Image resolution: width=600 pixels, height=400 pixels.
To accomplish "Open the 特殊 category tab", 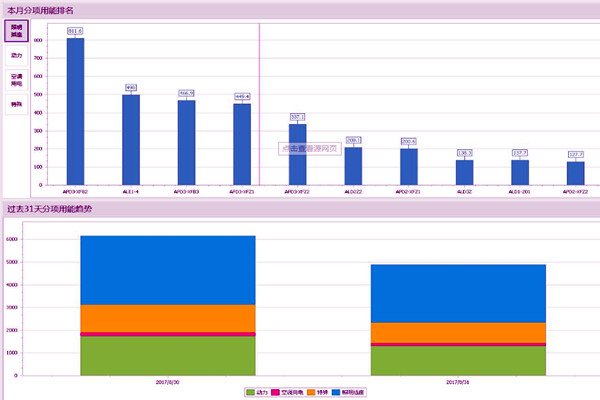I will (17, 103).
